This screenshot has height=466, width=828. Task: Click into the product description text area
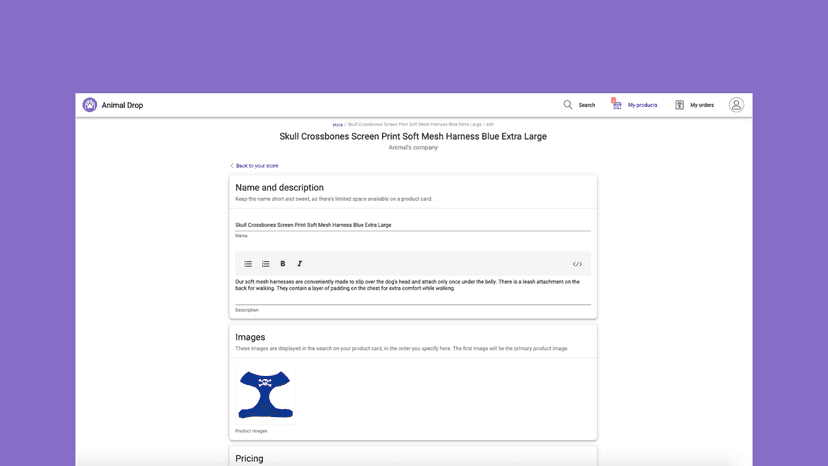point(413,291)
